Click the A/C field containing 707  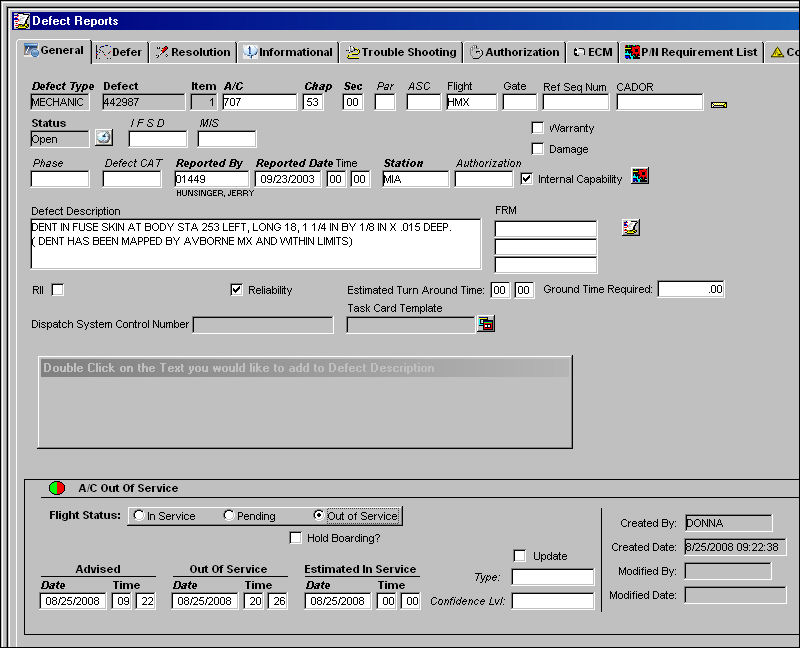coord(260,102)
